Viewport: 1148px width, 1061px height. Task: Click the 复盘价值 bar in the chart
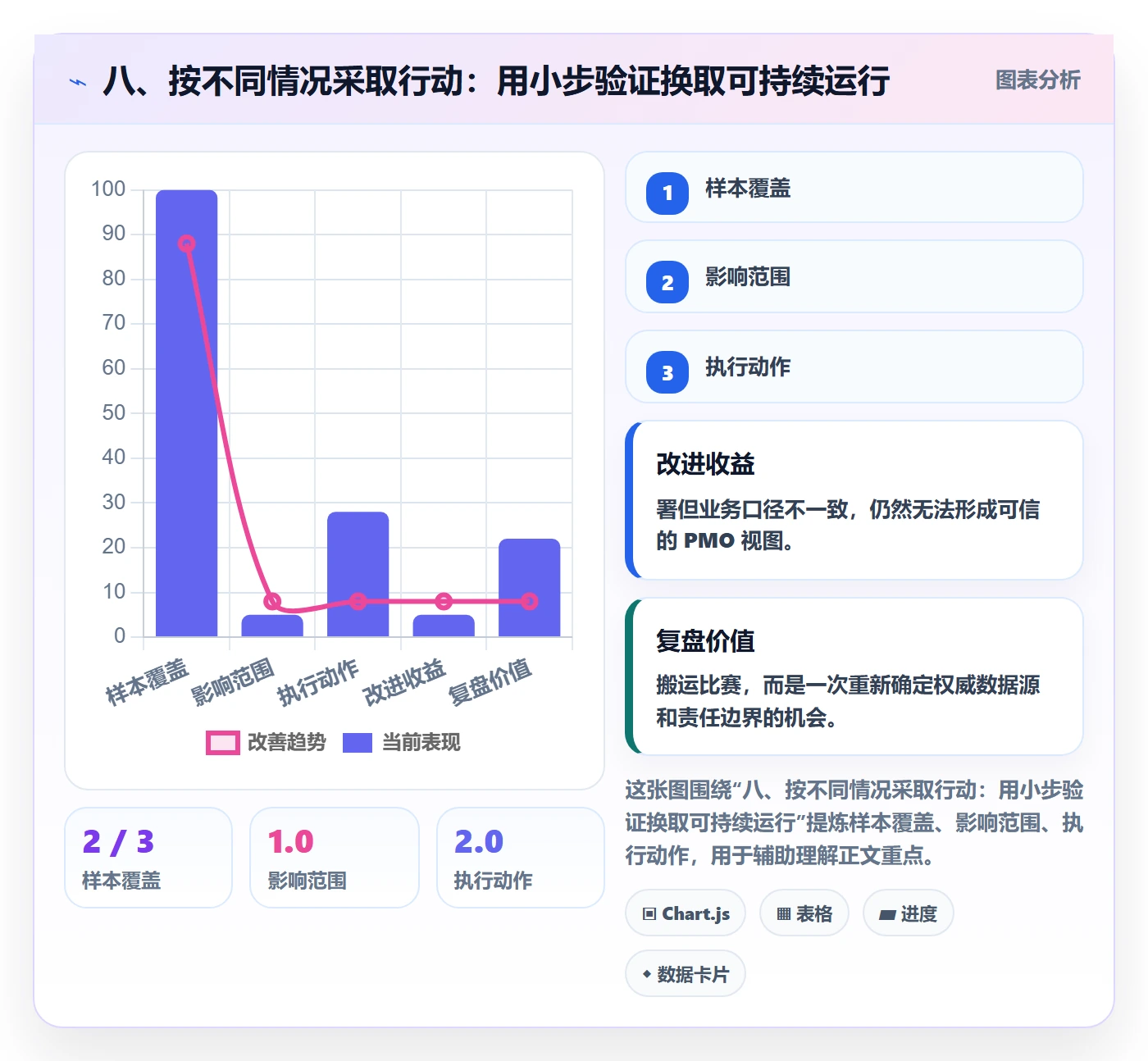[529, 587]
